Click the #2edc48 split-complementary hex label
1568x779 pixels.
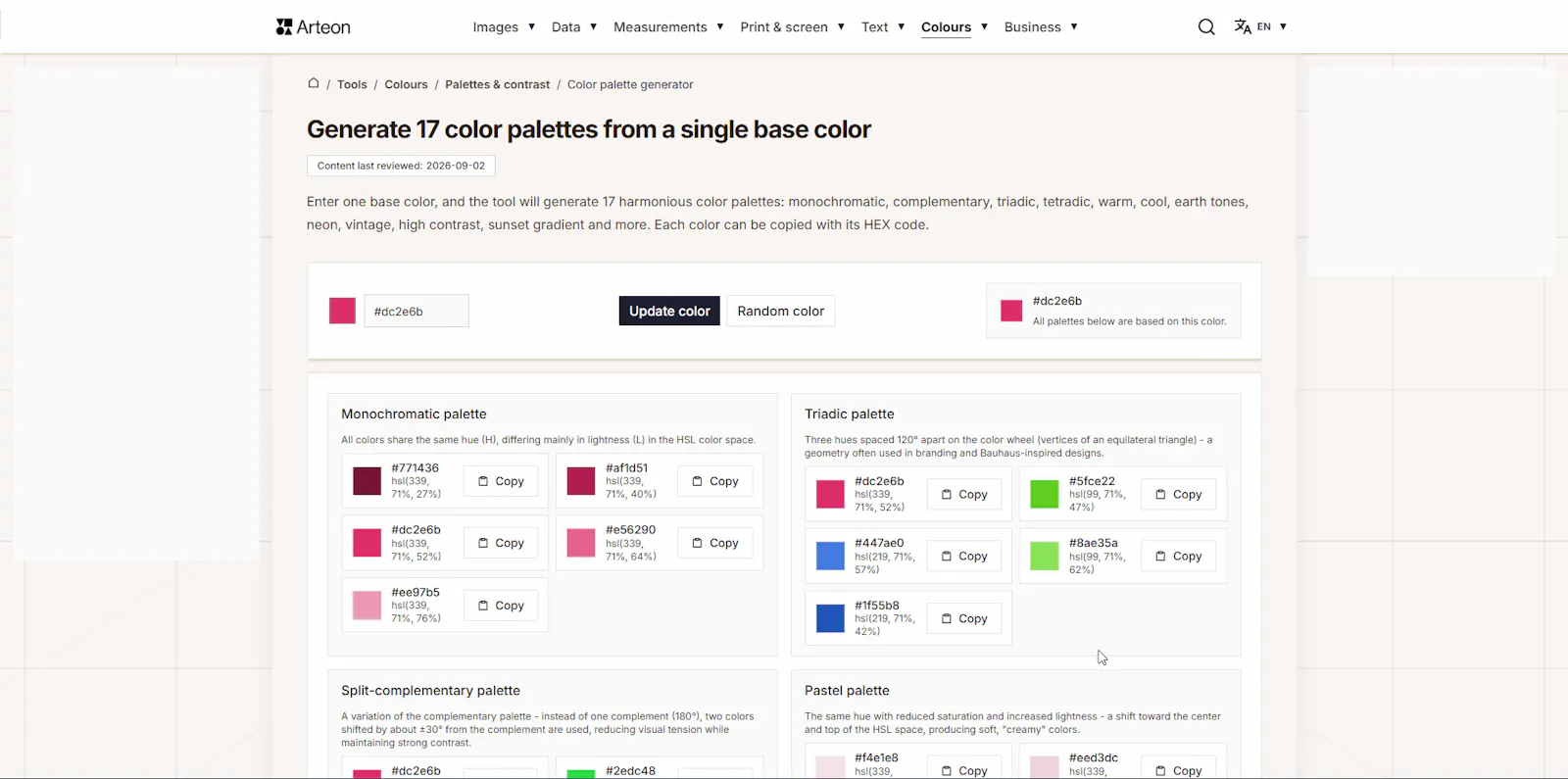630,771
